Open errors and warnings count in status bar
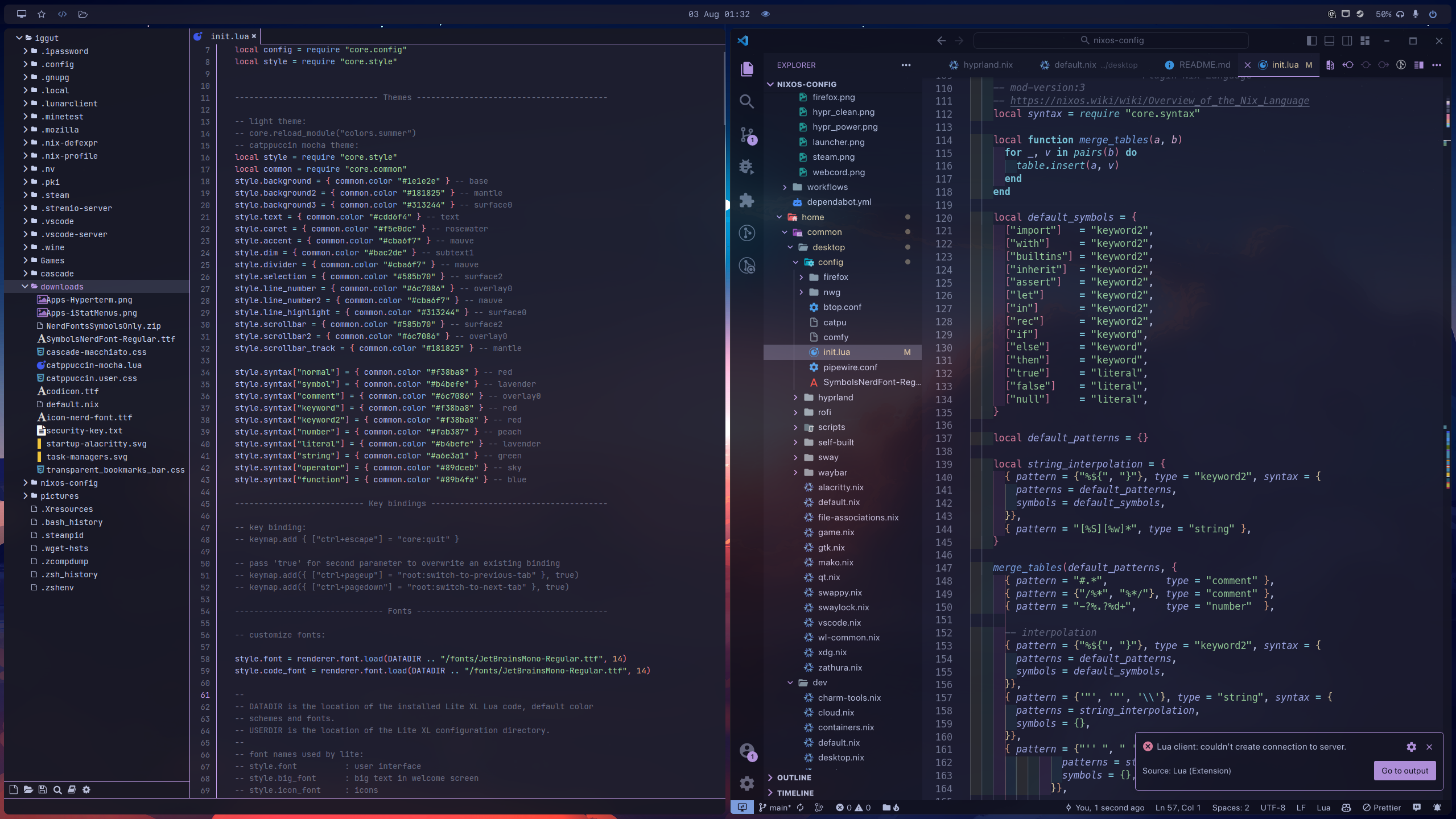The image size is (1456, 819). [853, 807]
